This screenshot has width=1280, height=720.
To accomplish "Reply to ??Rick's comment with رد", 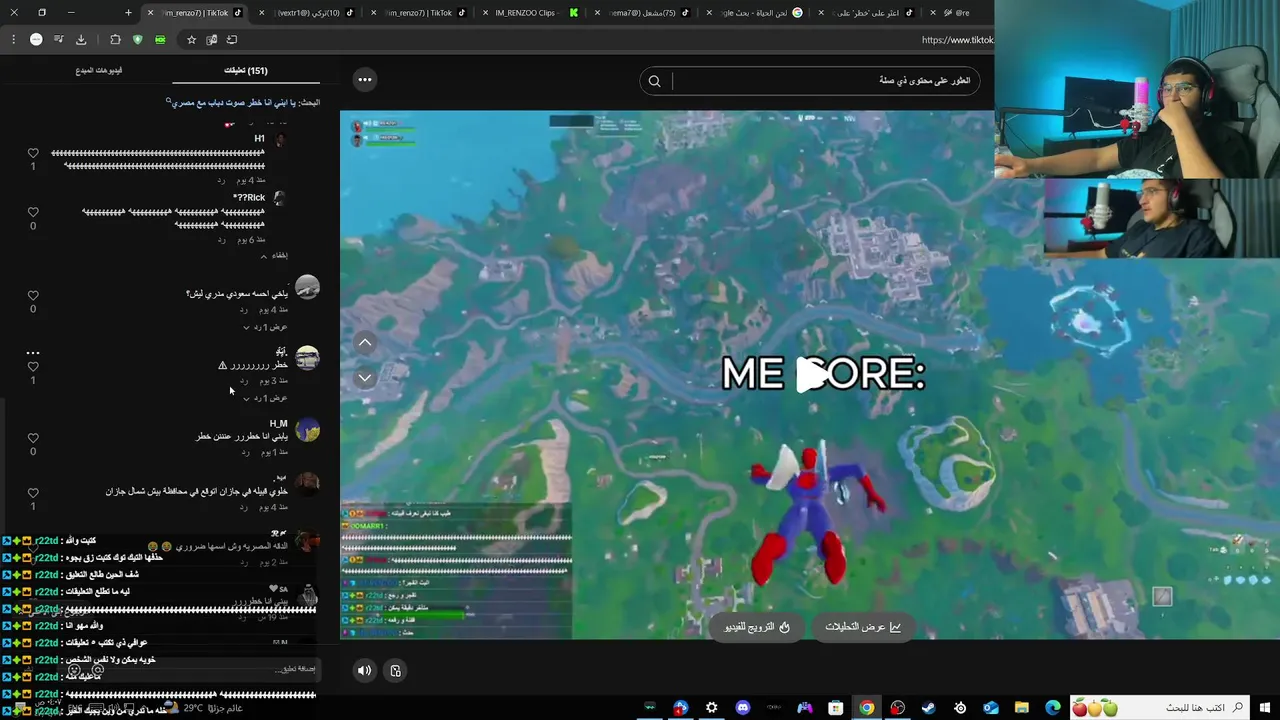I will [x=222, y=240].
